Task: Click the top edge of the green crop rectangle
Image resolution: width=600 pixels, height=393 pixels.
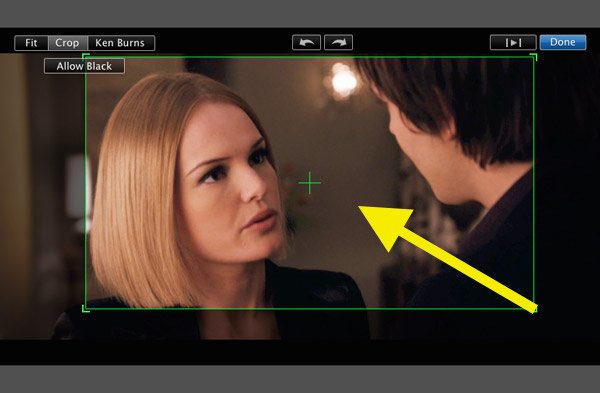Action: coord(310,57)
